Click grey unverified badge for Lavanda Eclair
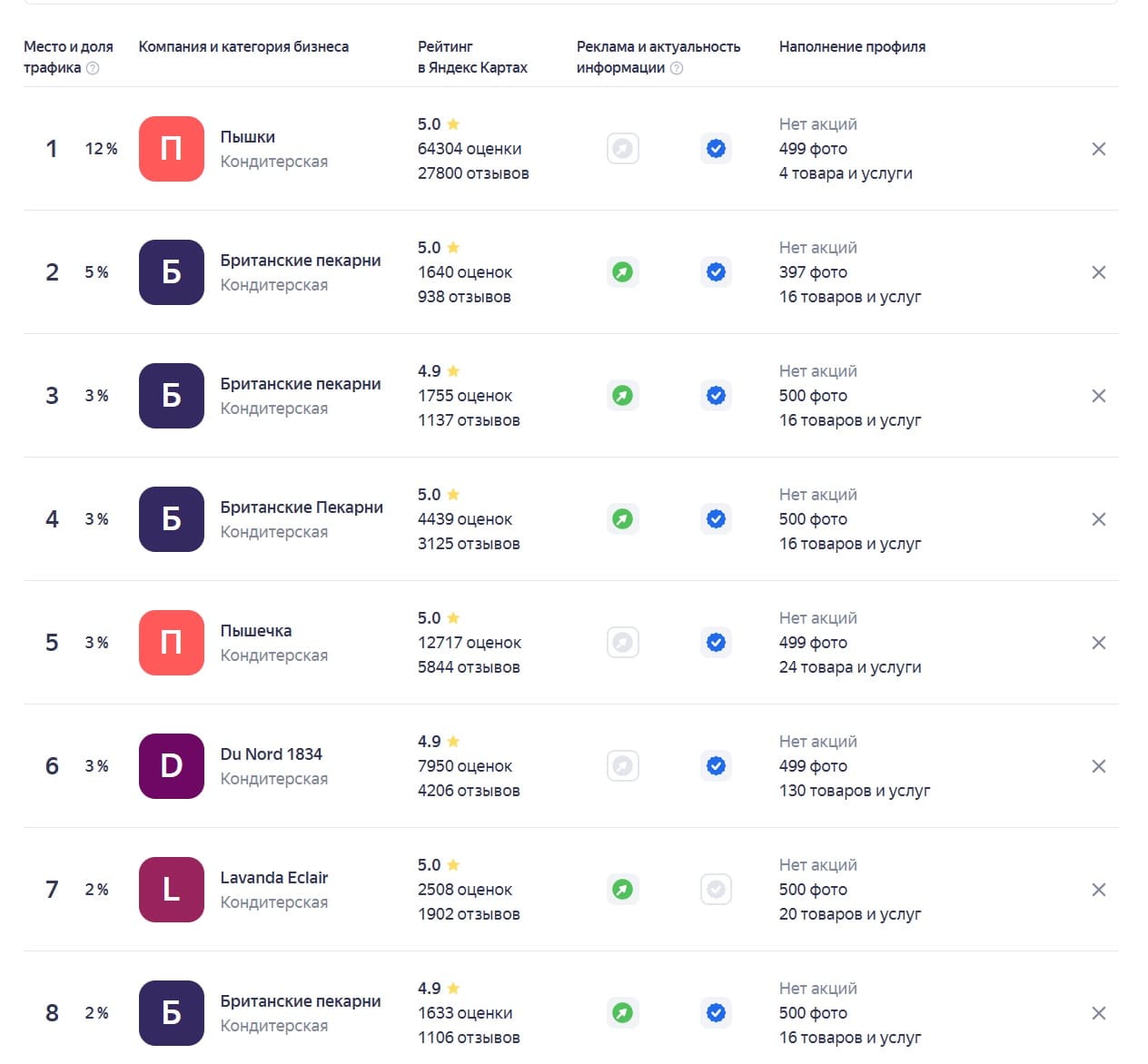Image resolution: width=1148 pixels, height=1064 pixels. 716,890
